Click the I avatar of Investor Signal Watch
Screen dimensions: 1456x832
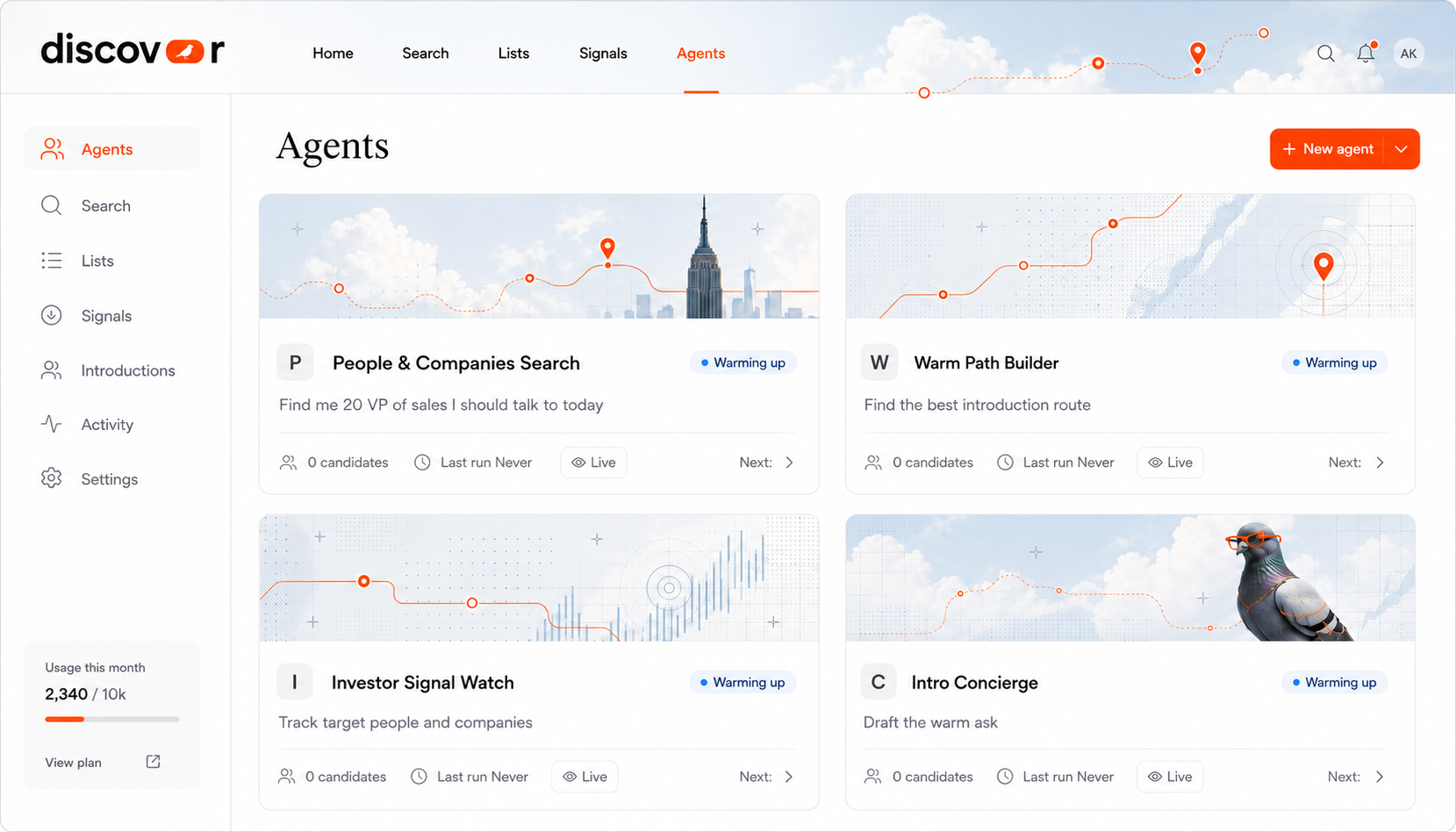tap(295, 682)
